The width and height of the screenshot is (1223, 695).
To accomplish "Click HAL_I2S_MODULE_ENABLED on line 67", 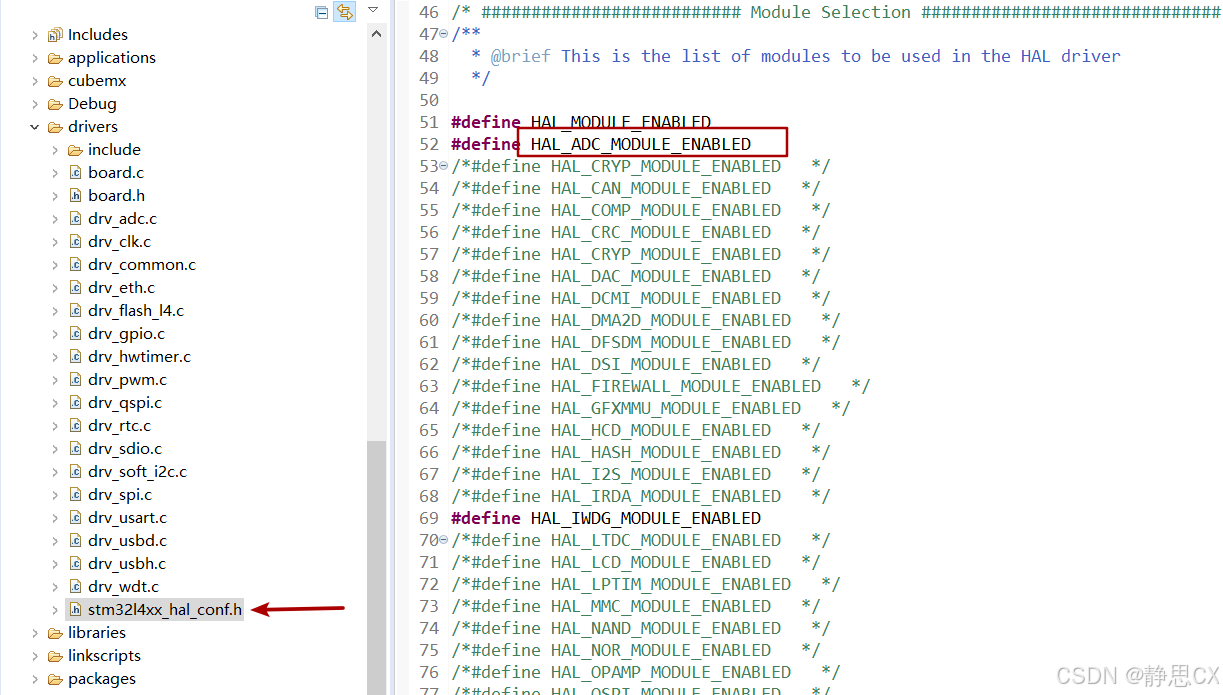I will coord(660,474).
